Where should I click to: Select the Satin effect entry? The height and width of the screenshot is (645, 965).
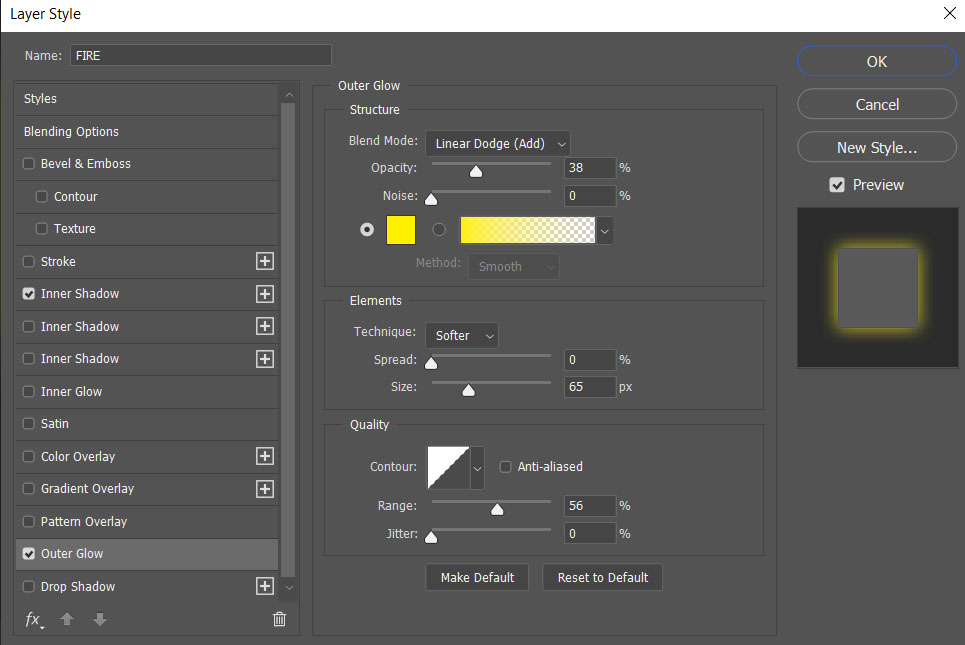[x=55, y=424]
